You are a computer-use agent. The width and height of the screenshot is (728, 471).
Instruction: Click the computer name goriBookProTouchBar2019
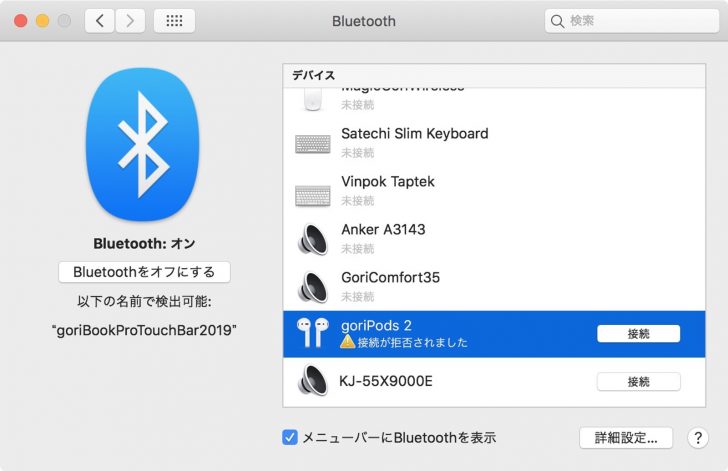coord(144,330)
